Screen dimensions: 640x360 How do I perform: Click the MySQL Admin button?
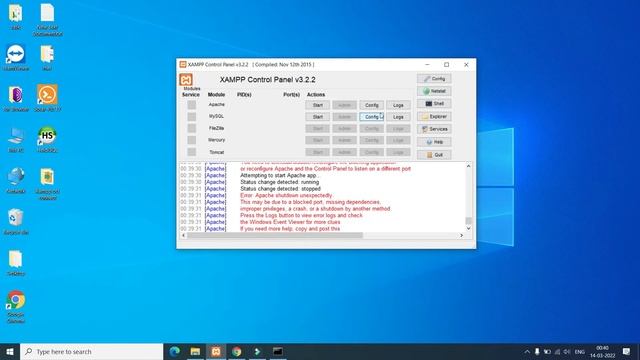(x=344, y=117)
